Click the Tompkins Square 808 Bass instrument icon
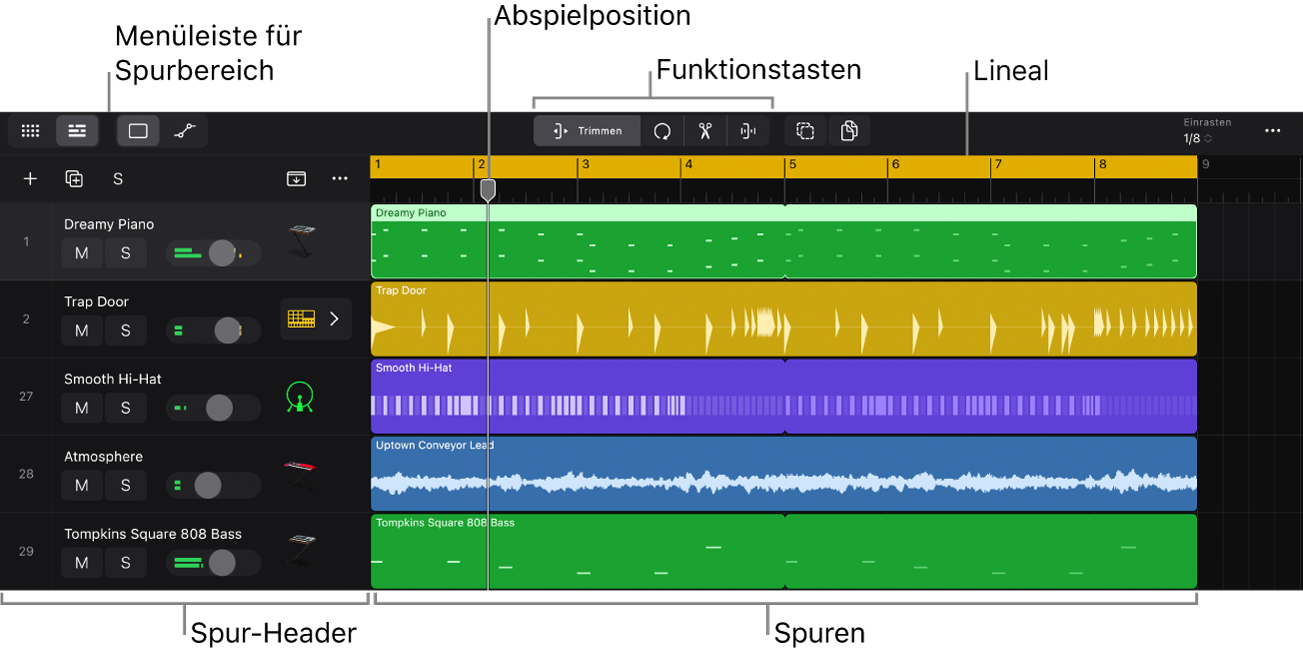Viewport: 1303px width, 660px height. pos(300,551)
